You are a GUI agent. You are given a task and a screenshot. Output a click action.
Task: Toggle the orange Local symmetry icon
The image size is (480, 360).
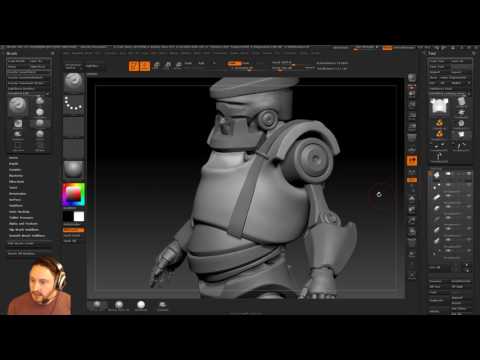[x=412, y=161]
